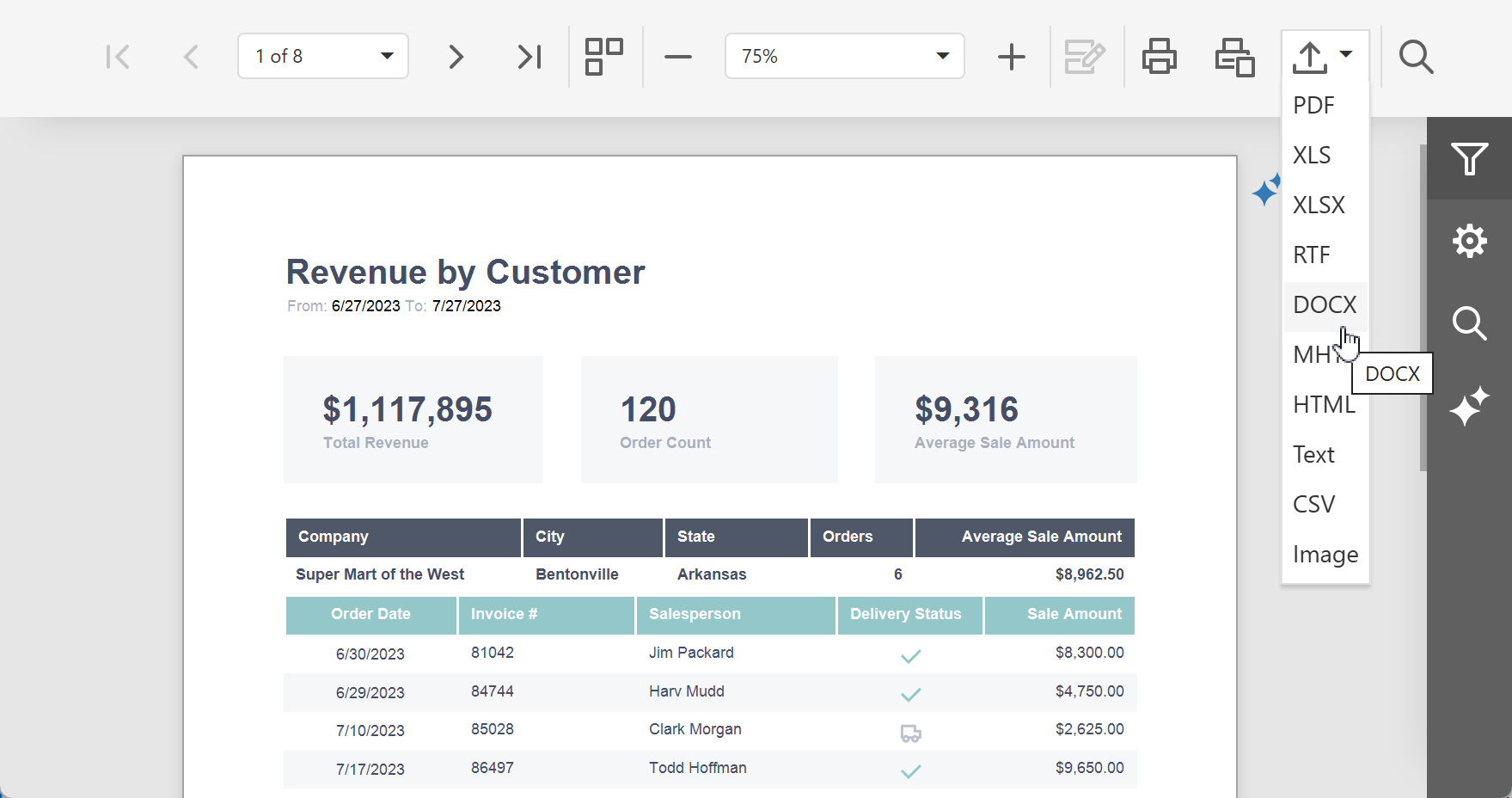Screen dimensions: 1512x798
Task: Choose XLSX export format
Action: 1325,205
